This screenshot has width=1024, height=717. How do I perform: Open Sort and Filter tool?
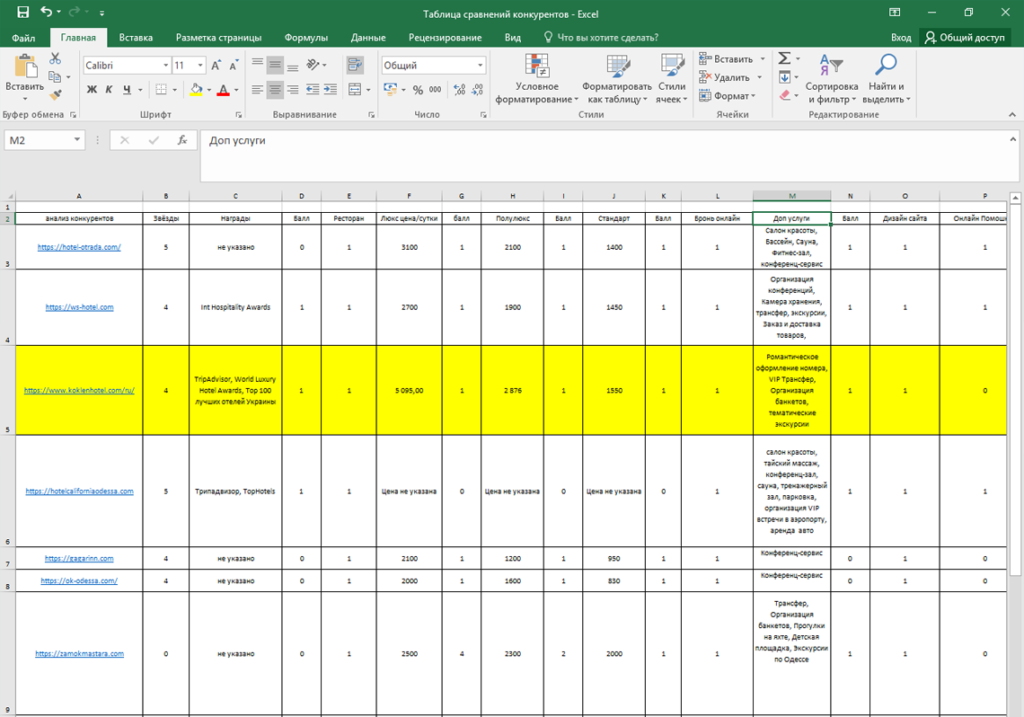[x=831, y=78]
